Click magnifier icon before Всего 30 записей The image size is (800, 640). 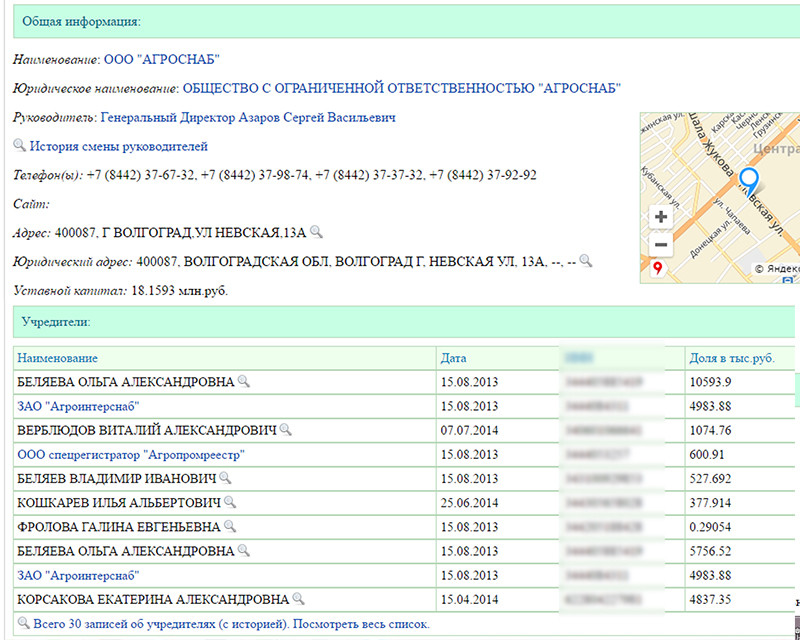[x=23, y=623]
